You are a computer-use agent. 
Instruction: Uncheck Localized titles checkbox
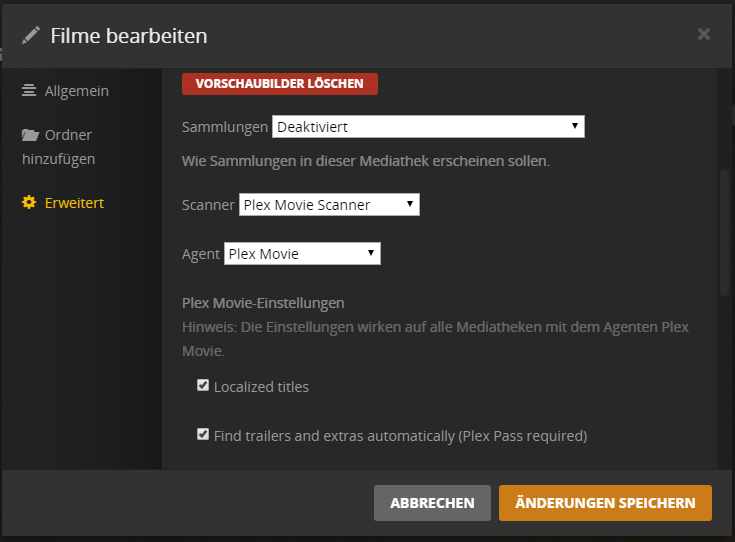pos(203,385)
